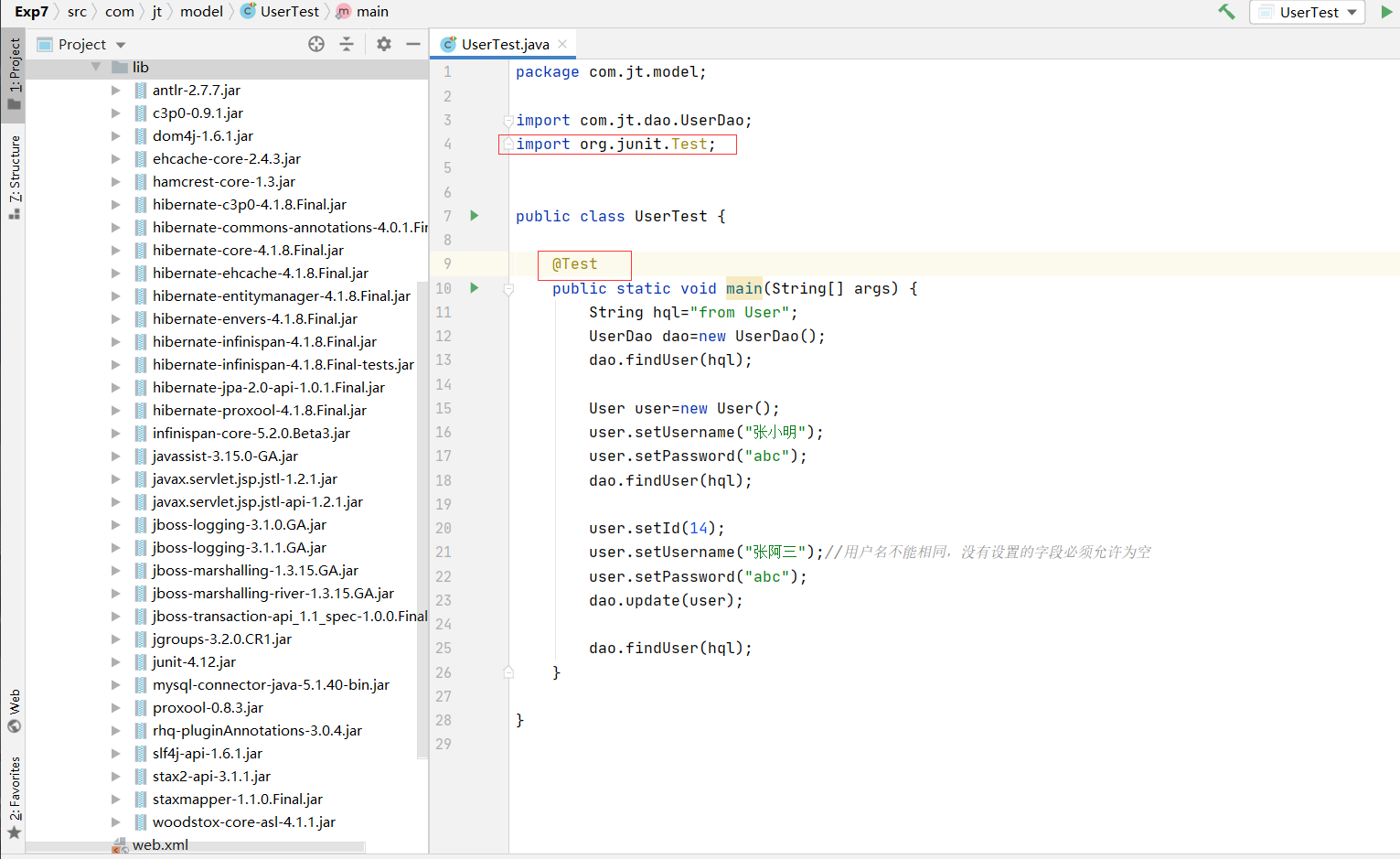Toggle the Structure tool window
The height and width of the screenshot is (859, 1400).
tap(15, 176)
